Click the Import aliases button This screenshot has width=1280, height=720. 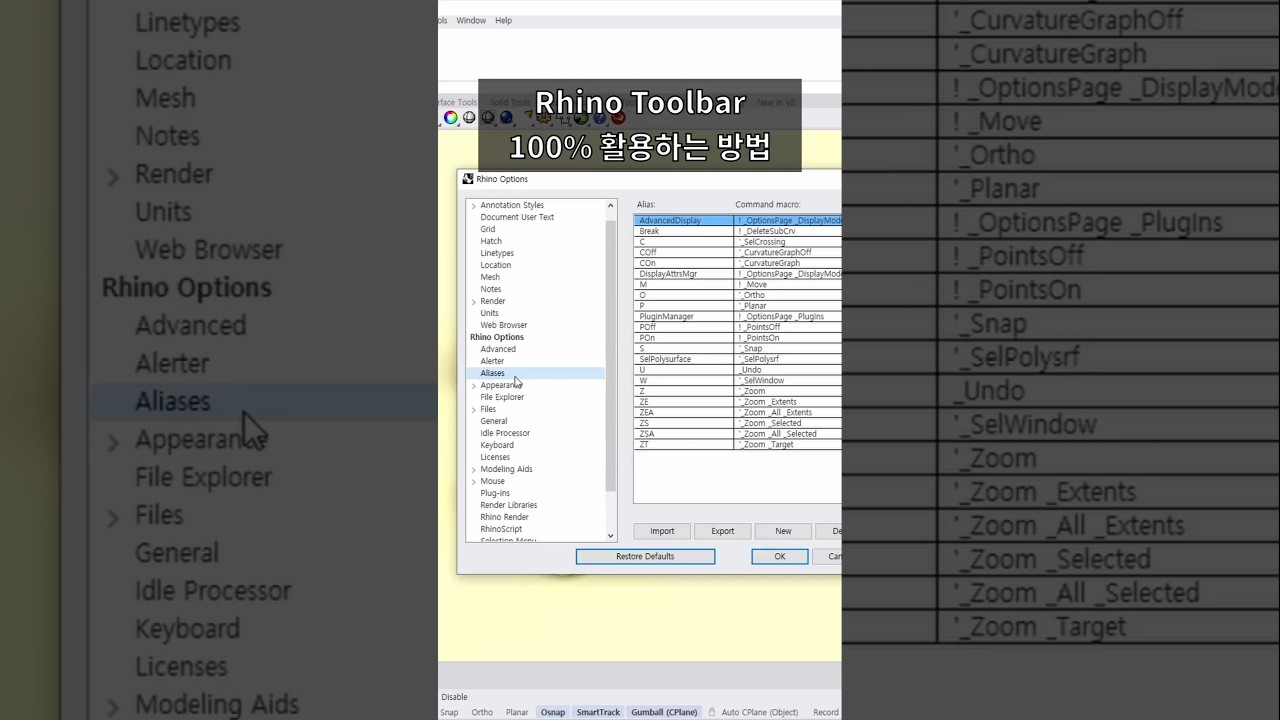662,531
